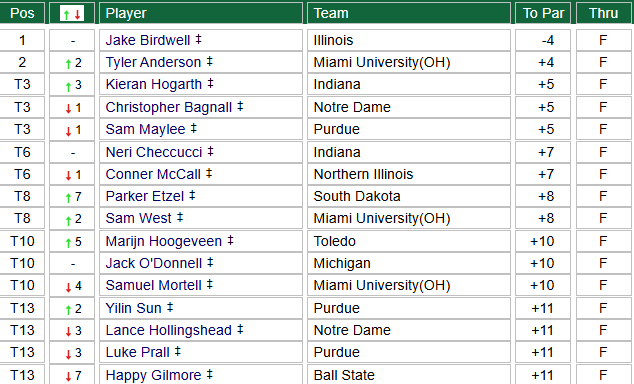The width and height of the screenshot is (634, 384).
Task: Click the up/down movement arrows column header icon
Action: (72, 14)
